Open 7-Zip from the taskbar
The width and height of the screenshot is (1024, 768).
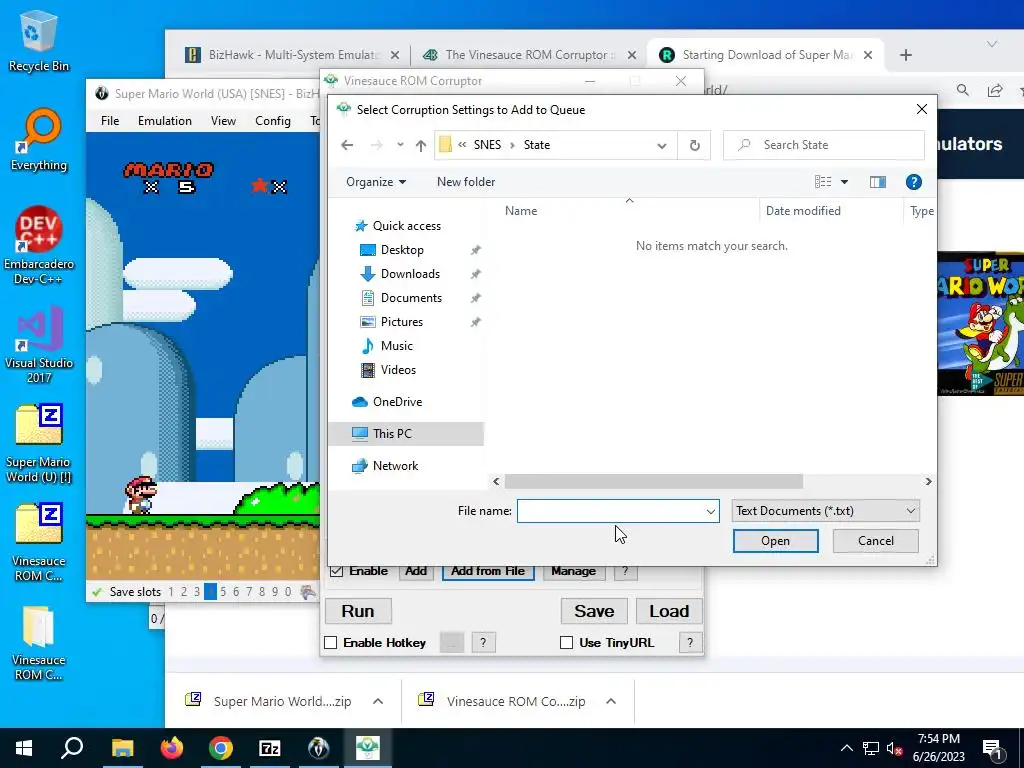pyautogui.click(x=270, y=748)
